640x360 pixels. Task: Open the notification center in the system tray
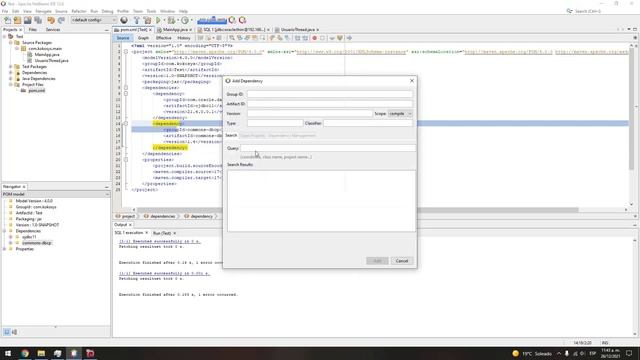[629, 353]
